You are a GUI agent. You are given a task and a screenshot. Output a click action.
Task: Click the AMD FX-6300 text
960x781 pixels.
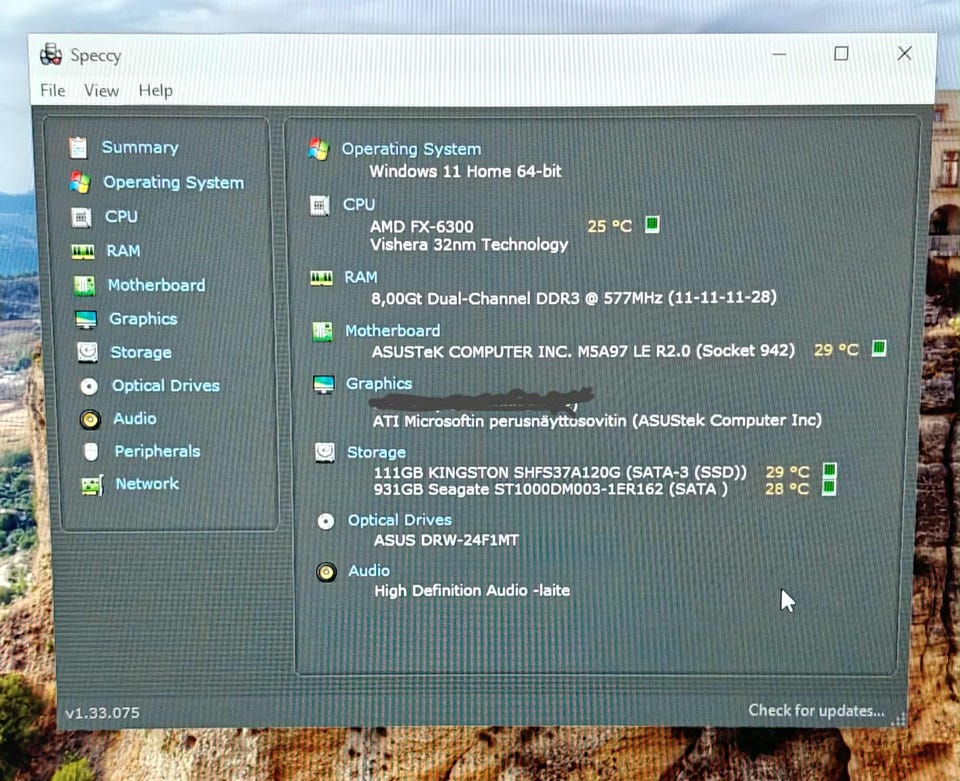422,226
